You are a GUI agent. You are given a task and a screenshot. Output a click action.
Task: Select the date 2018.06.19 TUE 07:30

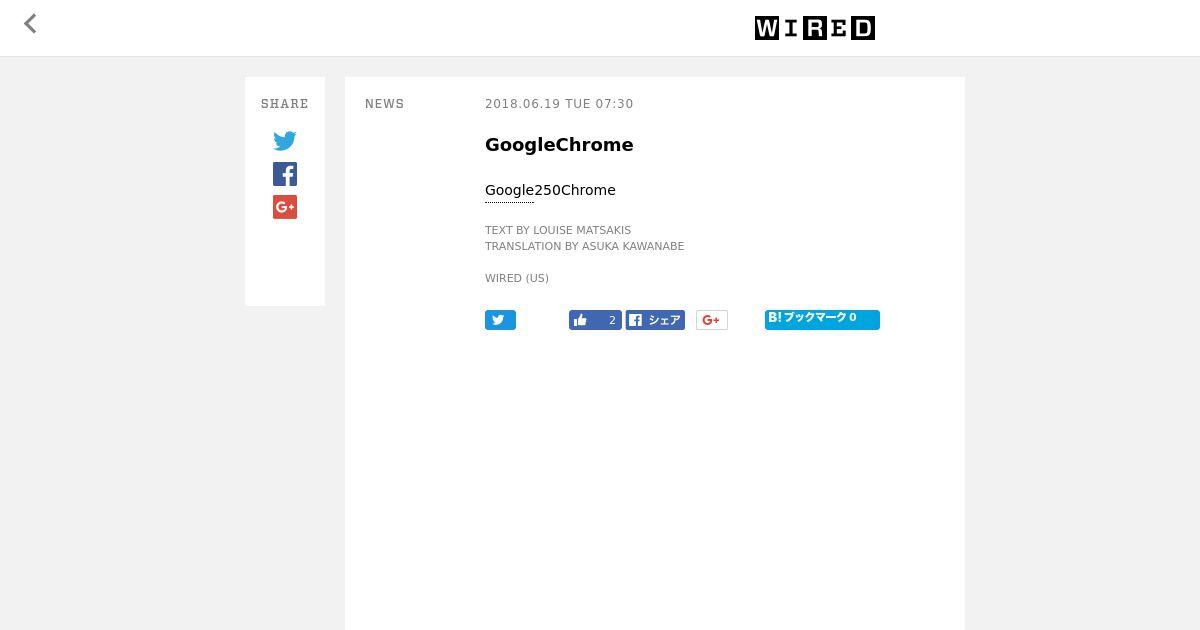559,104
